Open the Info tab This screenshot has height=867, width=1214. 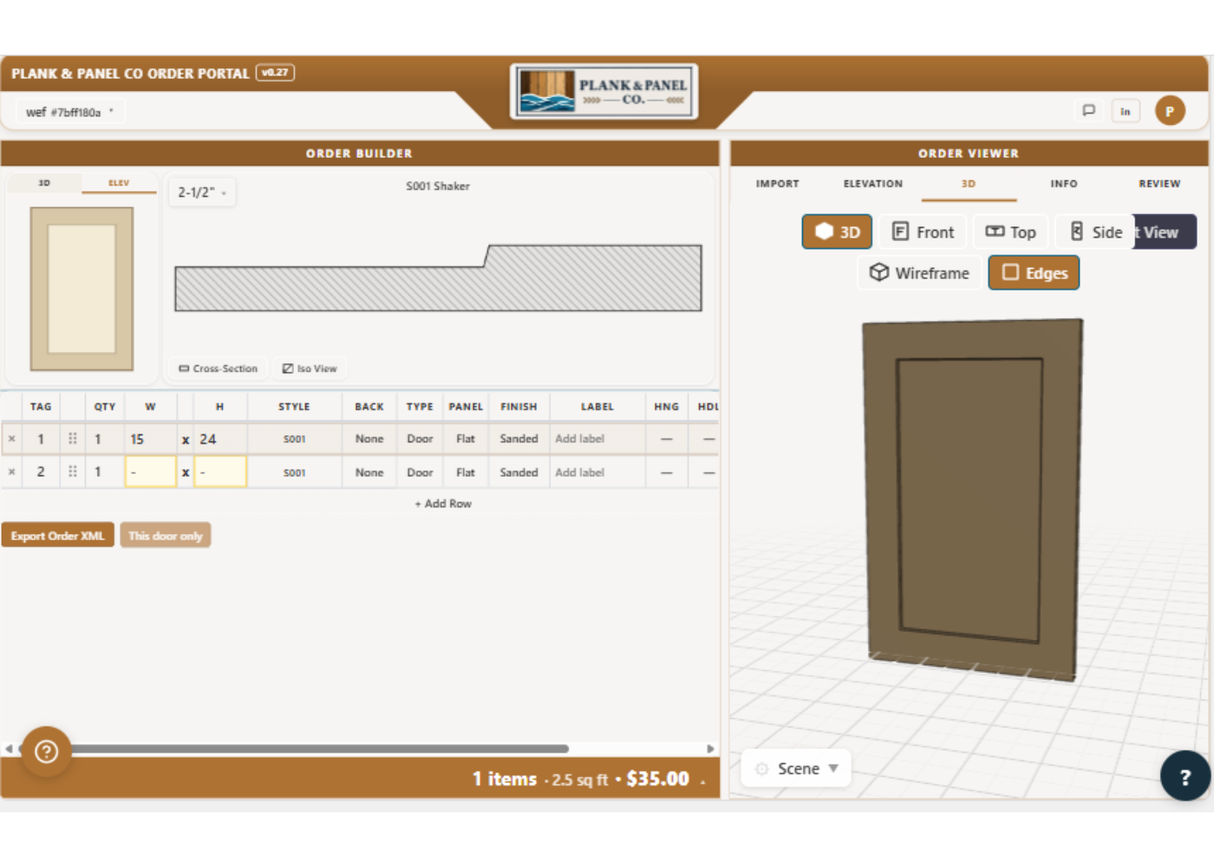click(1064, 184)
